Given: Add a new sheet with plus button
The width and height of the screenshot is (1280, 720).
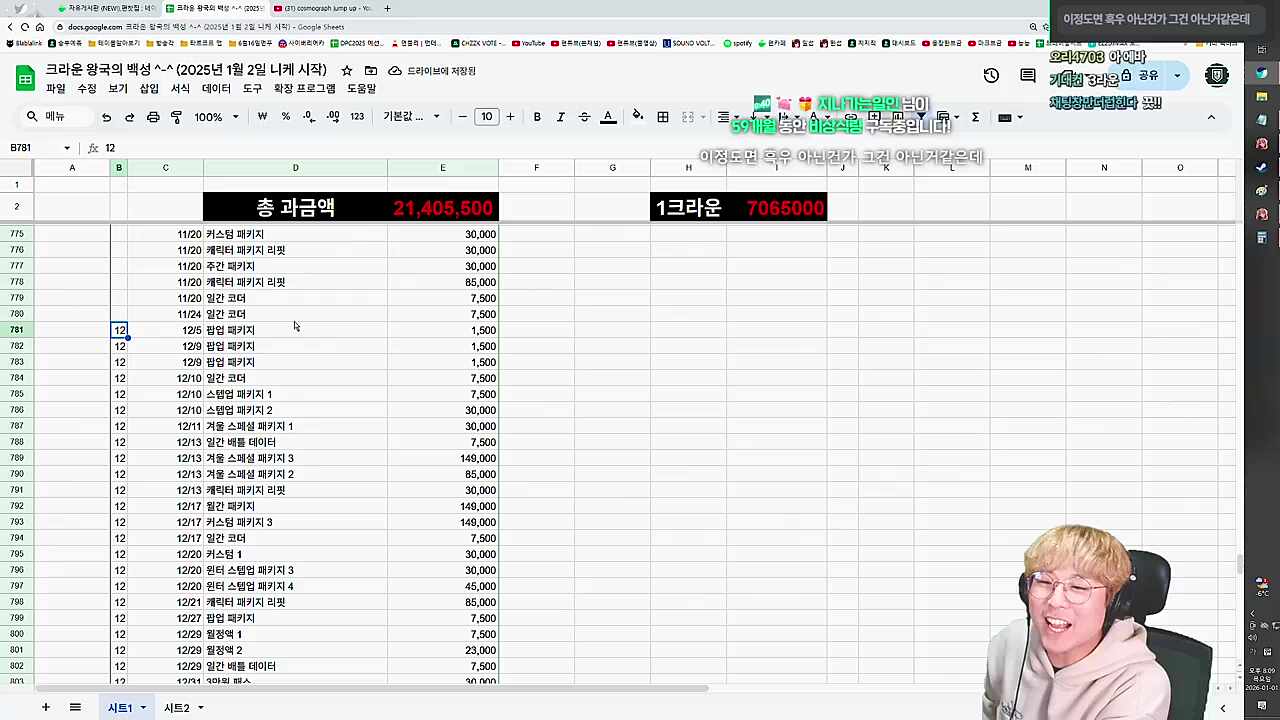Looking at the screenshot, I should pyautogui.click(x=45, y=708).
